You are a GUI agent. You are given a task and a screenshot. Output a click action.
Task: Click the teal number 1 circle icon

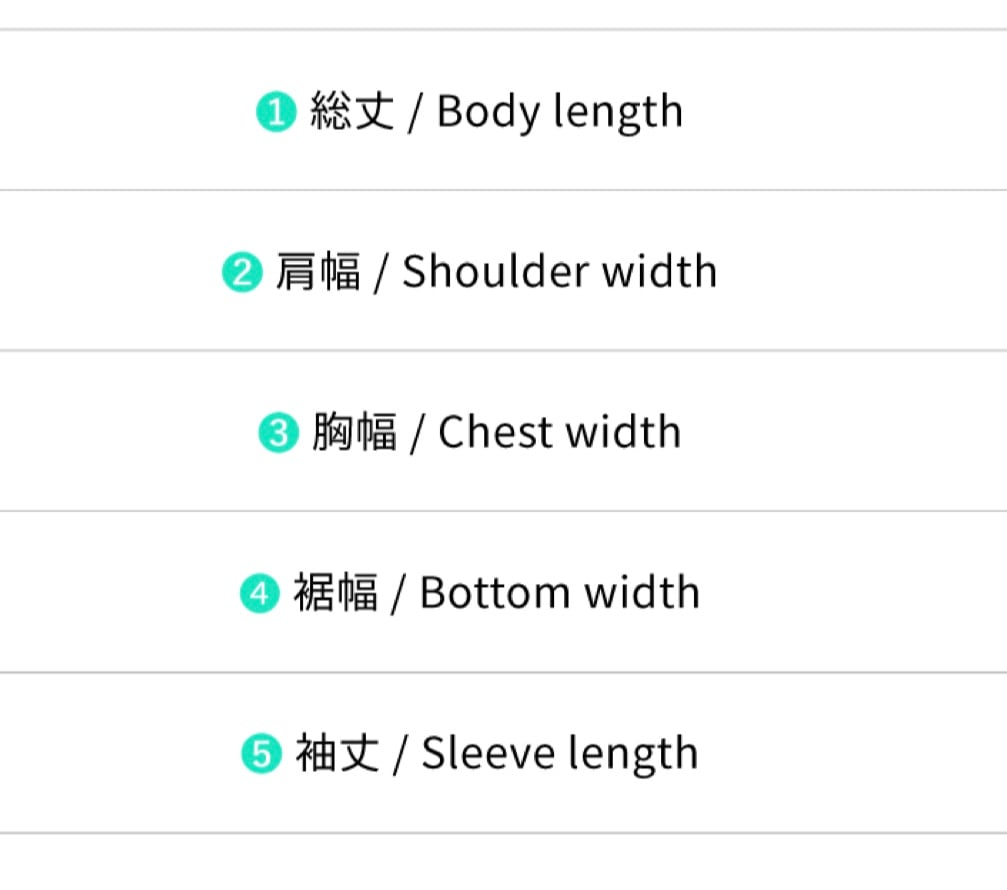coord(277,112)
